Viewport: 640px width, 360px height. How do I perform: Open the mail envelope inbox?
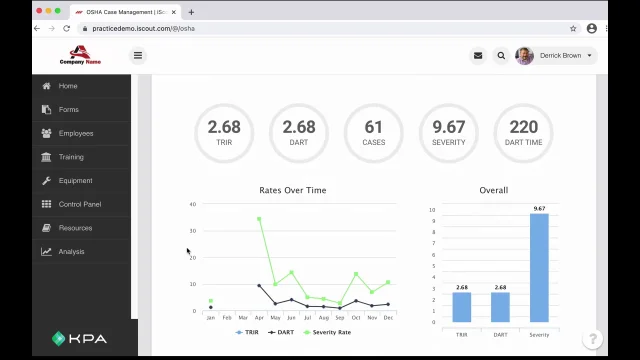478,56
